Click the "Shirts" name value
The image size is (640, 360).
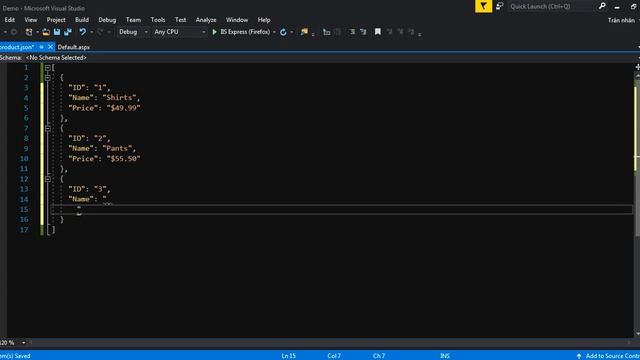coord(119,98)
